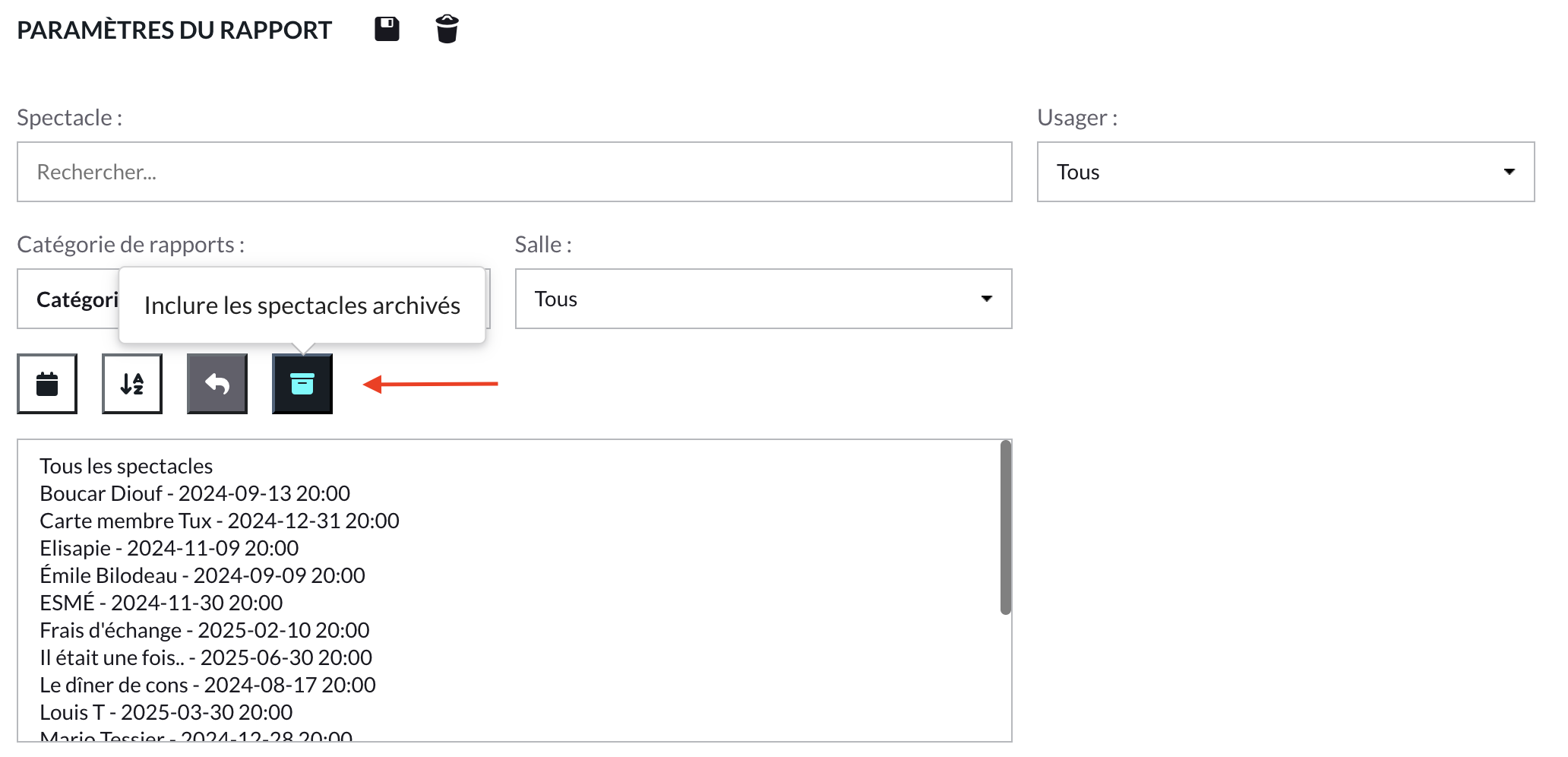
Task: Choose Le dîner de cons show
Action: (207, 685)
